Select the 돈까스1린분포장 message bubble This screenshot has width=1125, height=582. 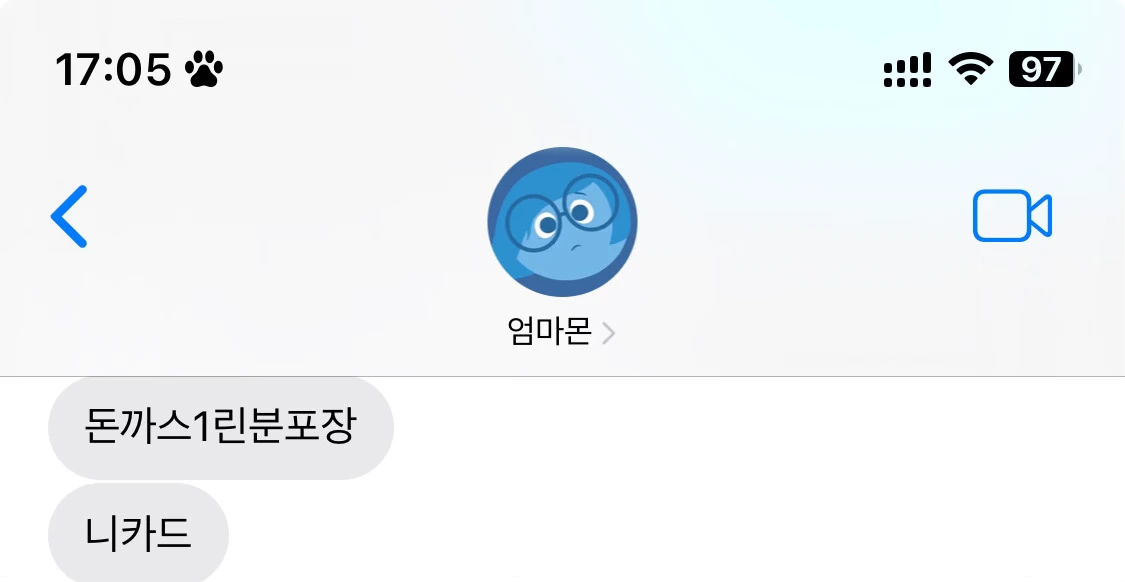(x=221, y=428)
